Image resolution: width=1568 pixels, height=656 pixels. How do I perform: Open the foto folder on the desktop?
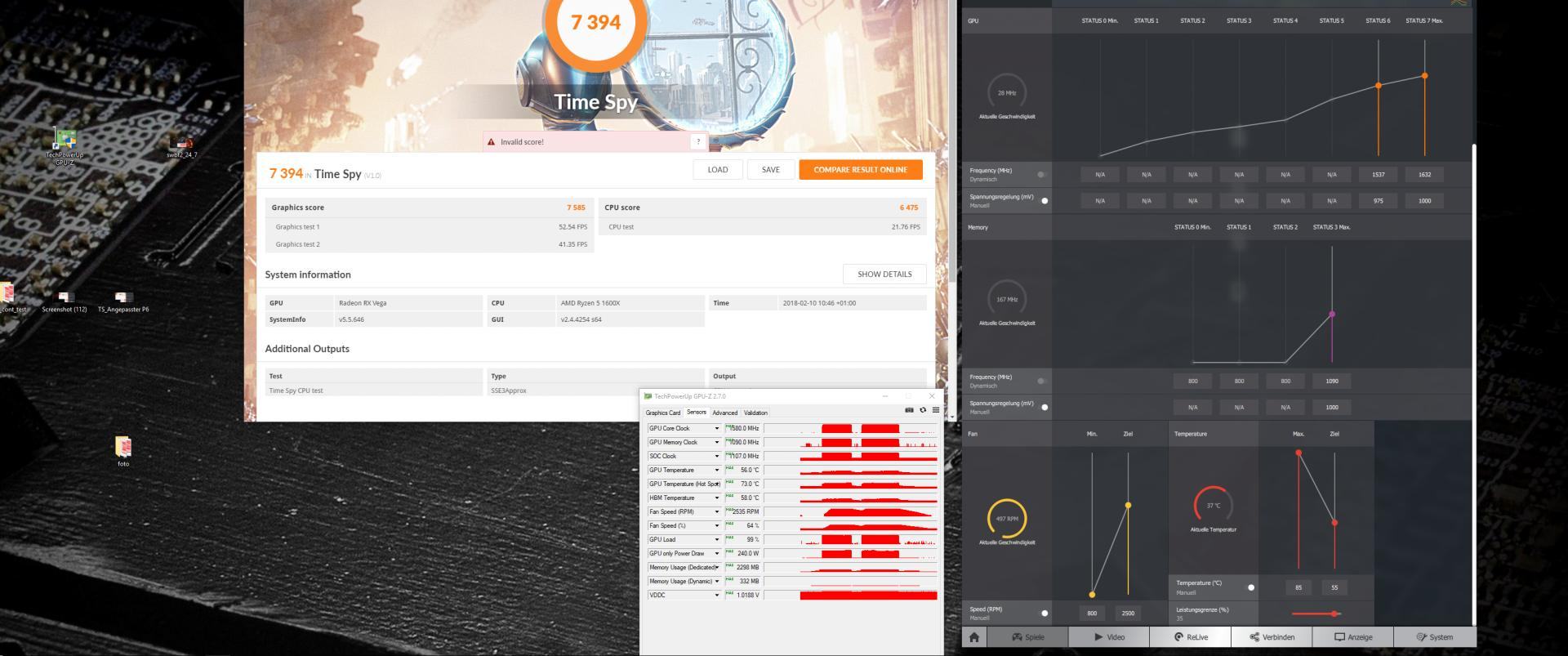(x=123, y=451)
